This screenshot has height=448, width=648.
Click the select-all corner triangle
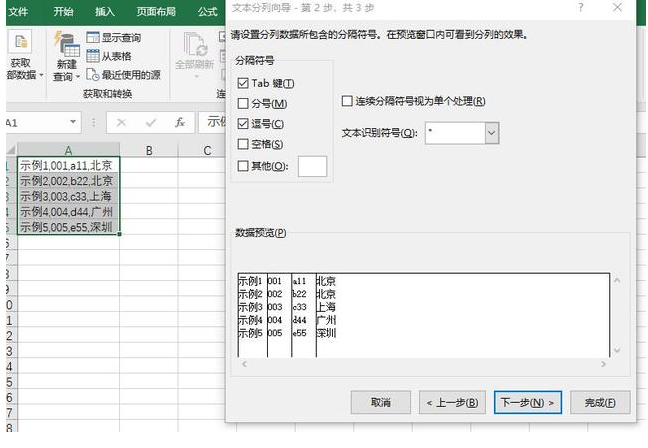(11, 150)
